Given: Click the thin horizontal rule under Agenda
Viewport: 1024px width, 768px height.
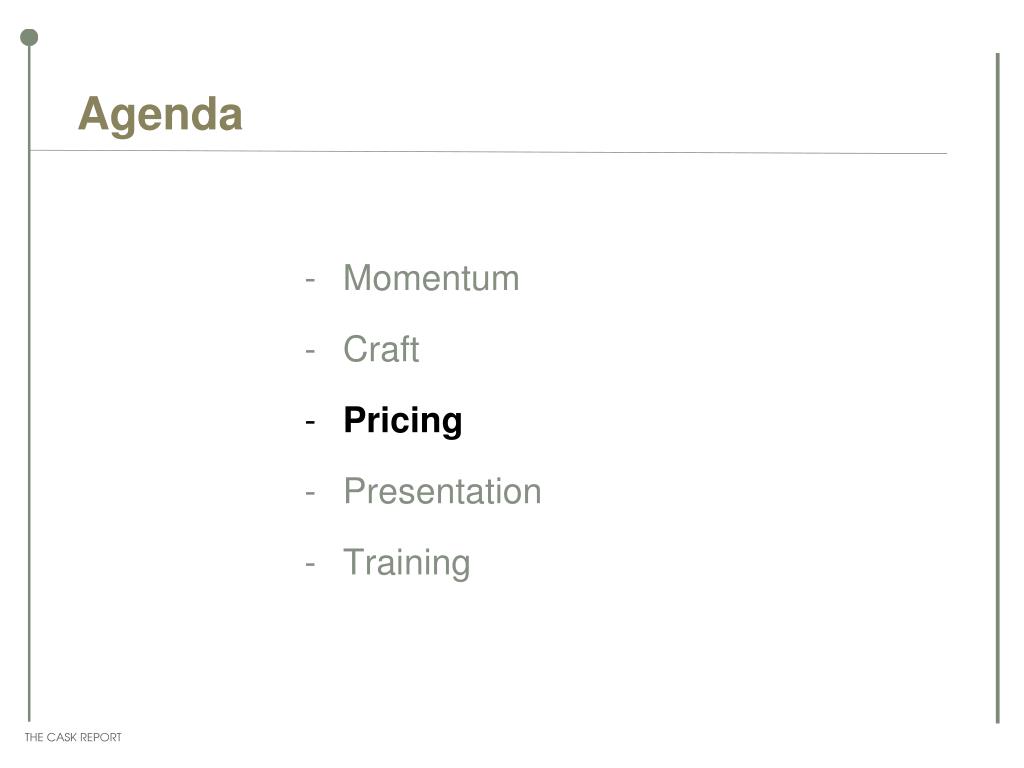Looking at the screenshot, I should click(488, 152).
